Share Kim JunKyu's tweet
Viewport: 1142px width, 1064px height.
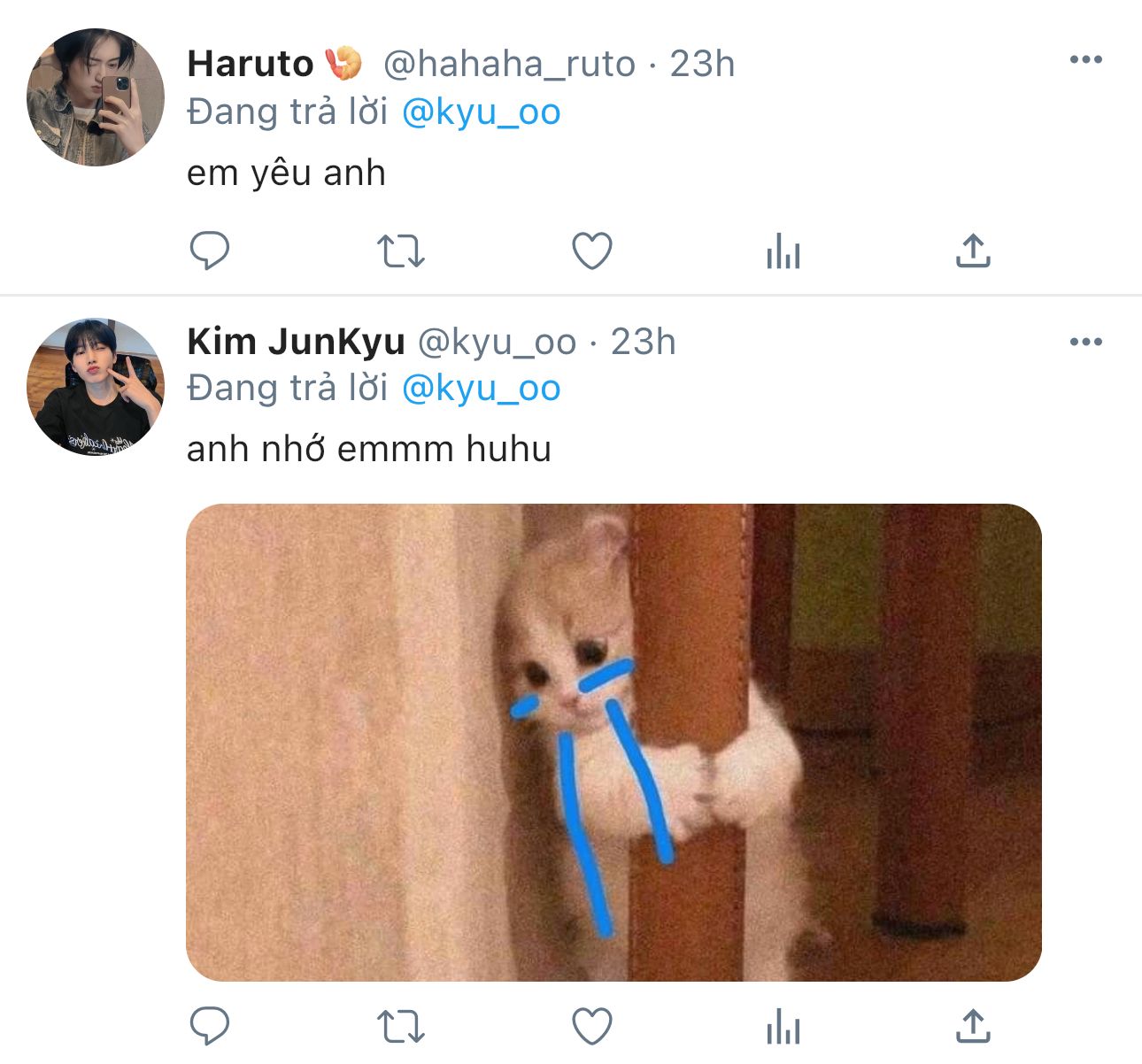(x=973, y=1026)
